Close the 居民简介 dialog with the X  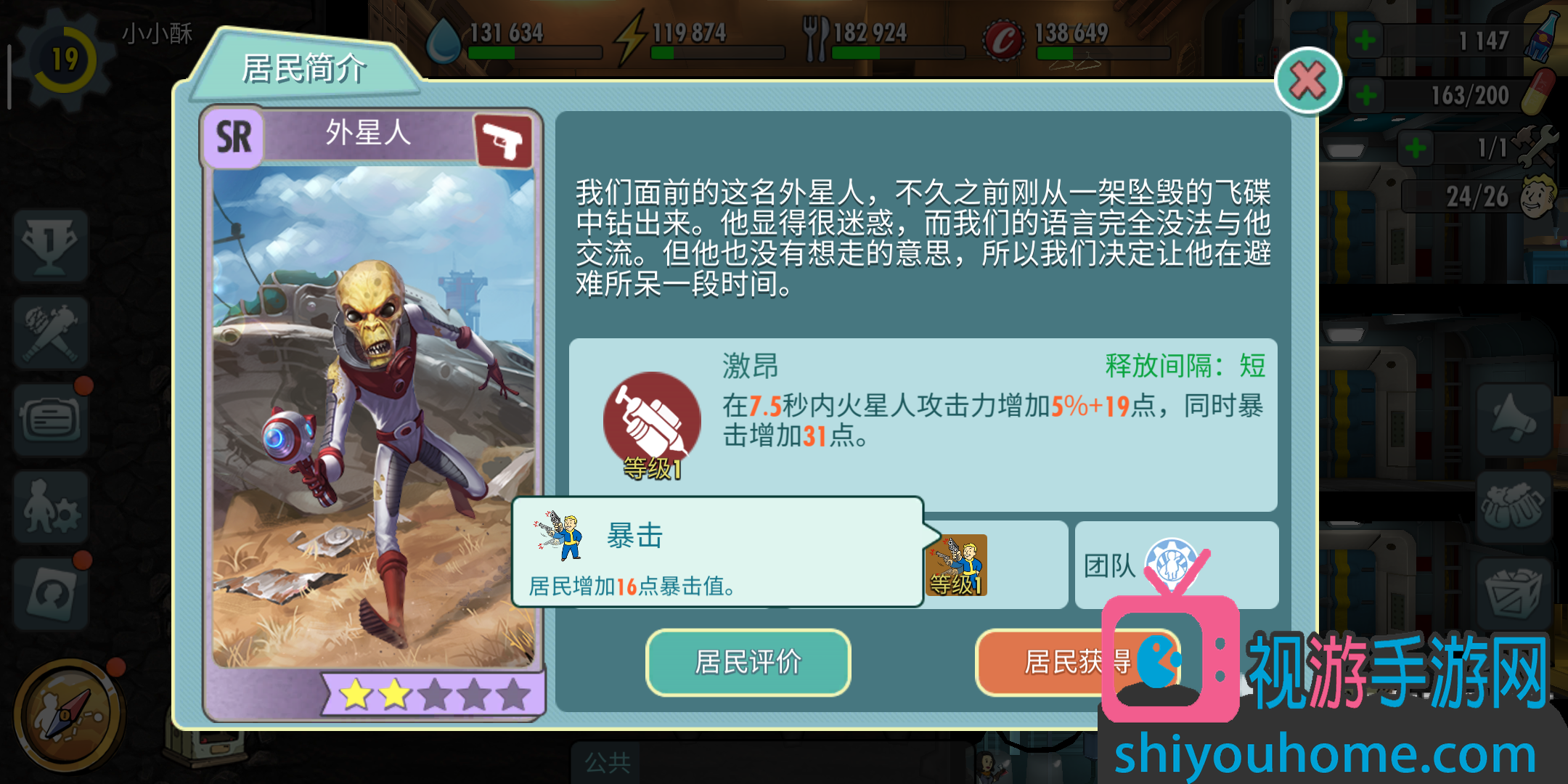pyautogui.click(x=1307, y=81)
